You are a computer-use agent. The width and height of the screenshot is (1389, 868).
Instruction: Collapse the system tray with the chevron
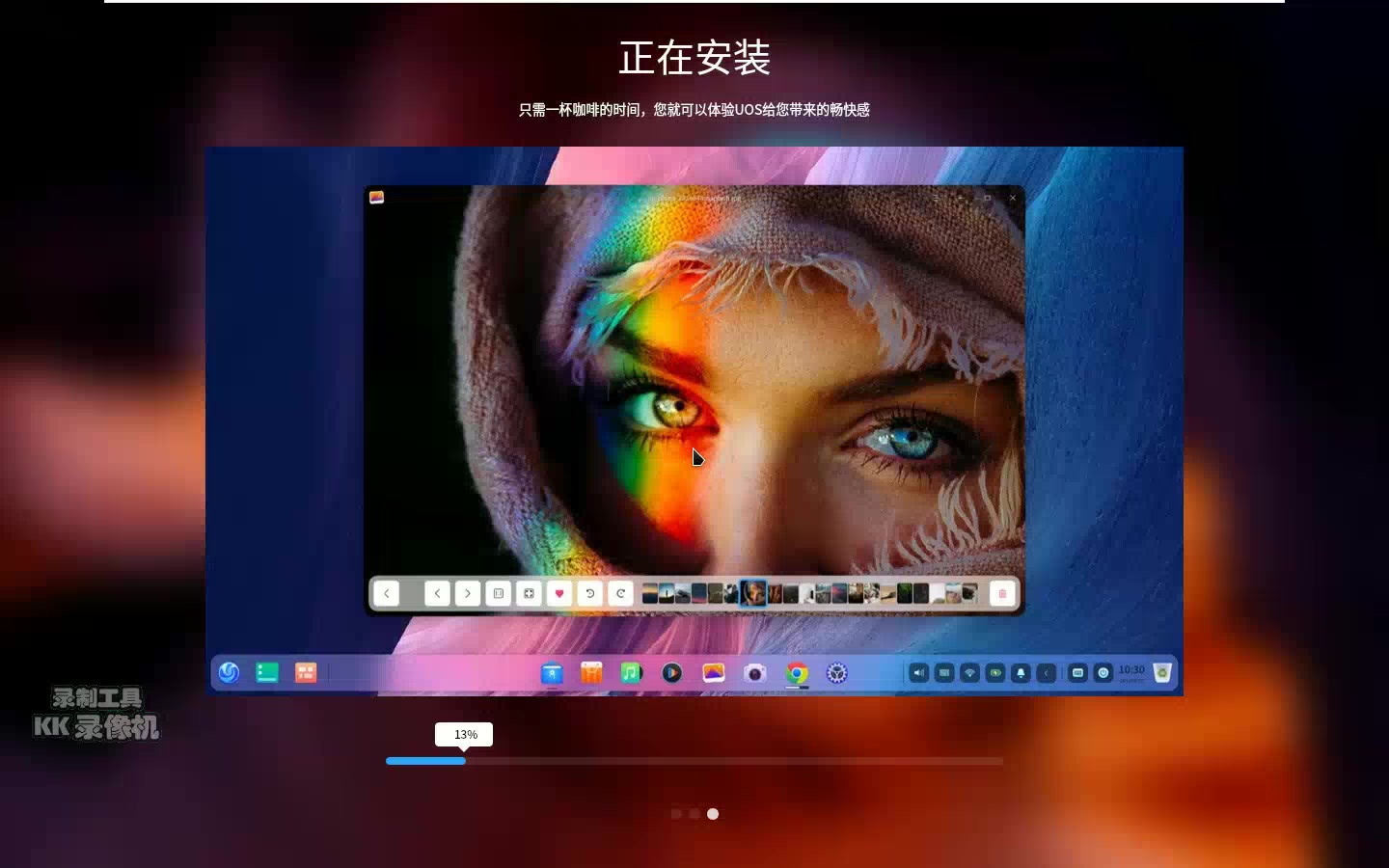(1045, 673)
